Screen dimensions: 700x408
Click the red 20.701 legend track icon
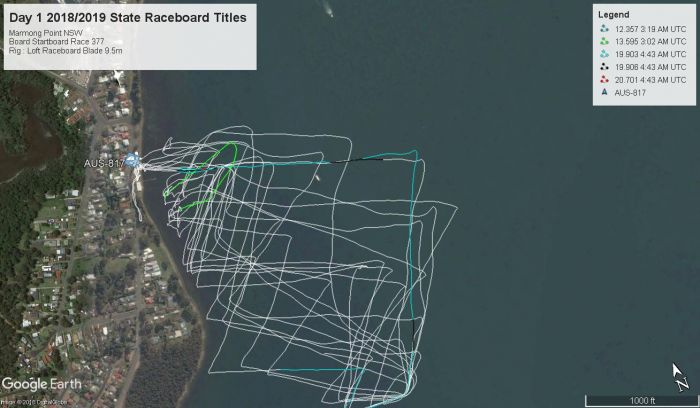[604, 80]
